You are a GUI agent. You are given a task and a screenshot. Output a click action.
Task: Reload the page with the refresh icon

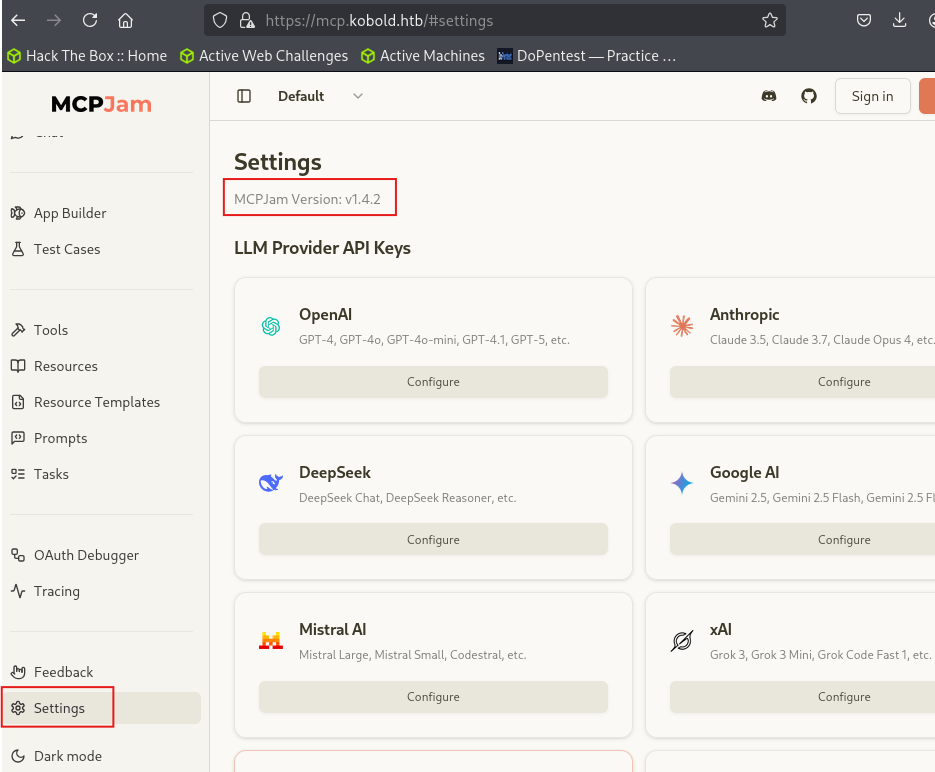pos(90,20)
